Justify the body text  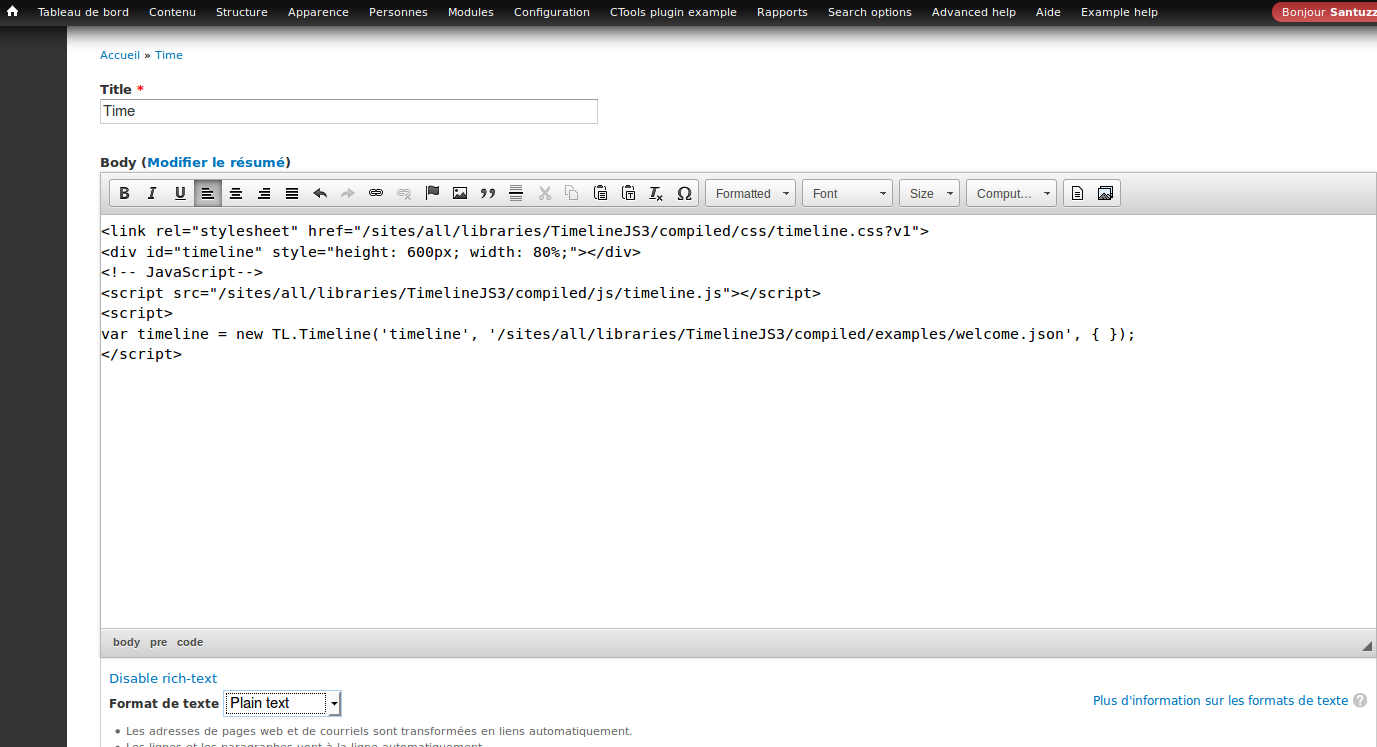(x=292, y=193)
